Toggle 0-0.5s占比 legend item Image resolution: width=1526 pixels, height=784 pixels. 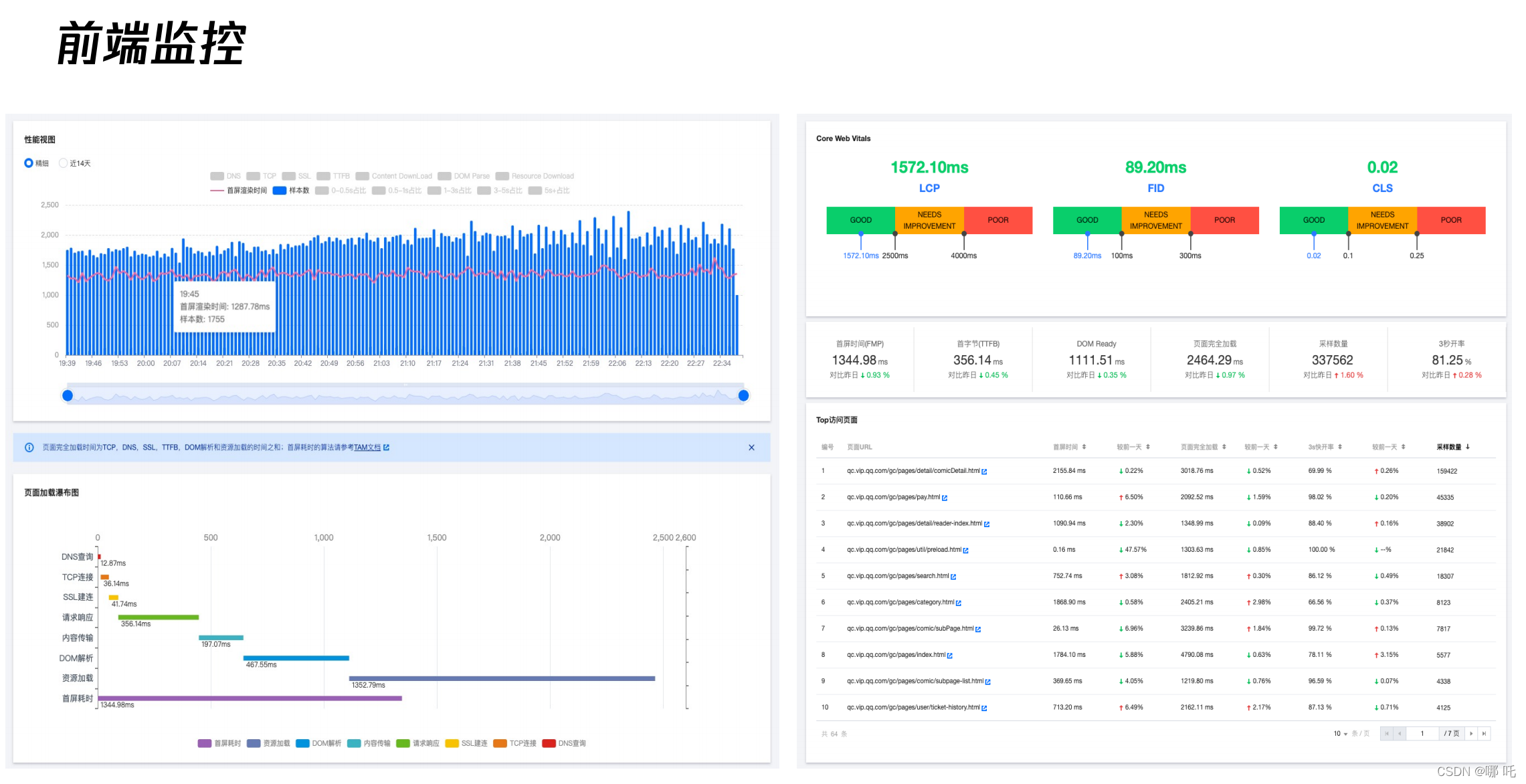[341, 191]
